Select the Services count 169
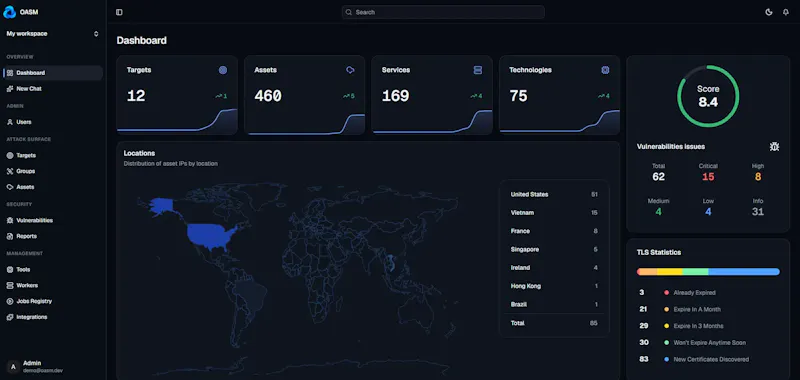Image resolution: width=800 pixels, height=380 pixels. pyautogui.click(x=395, y=96)
